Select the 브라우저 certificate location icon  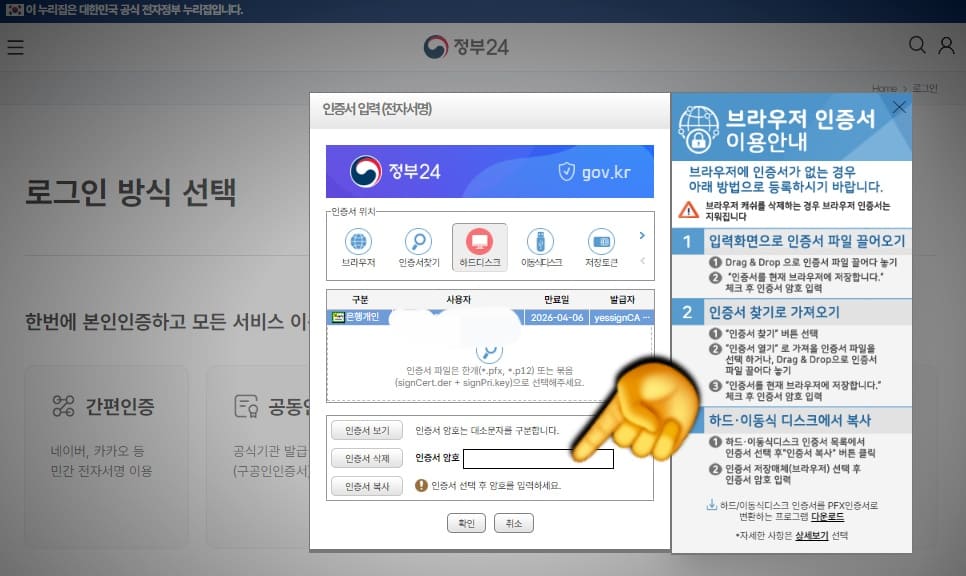[359, 241]
